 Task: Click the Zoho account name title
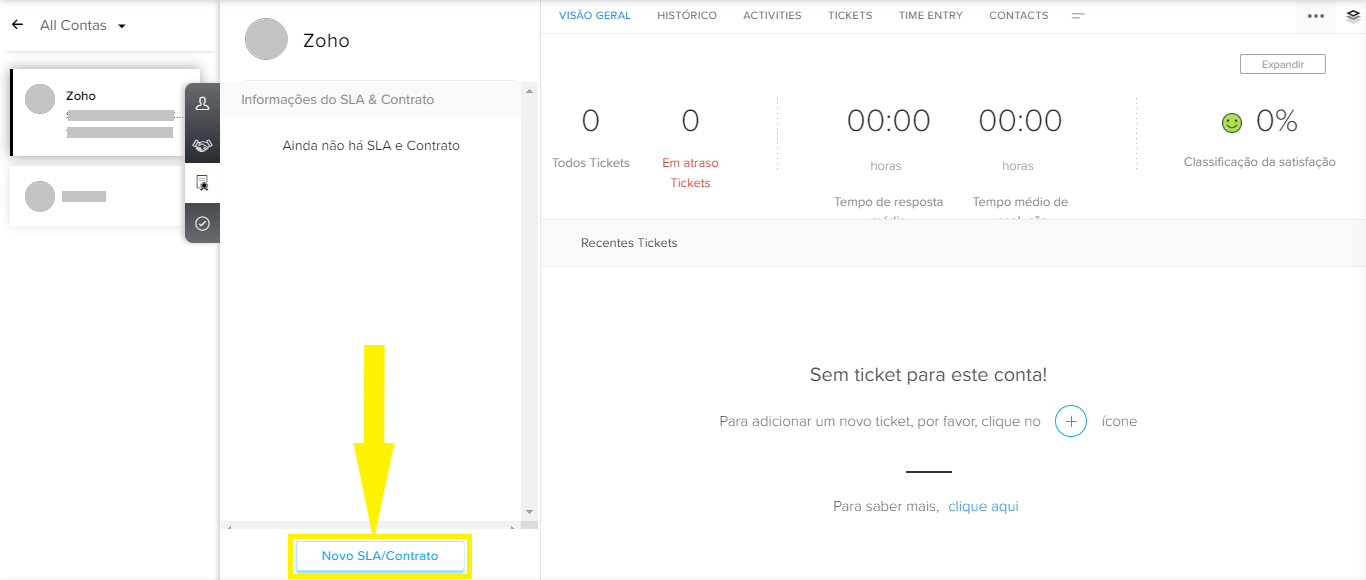click(326, 41)
